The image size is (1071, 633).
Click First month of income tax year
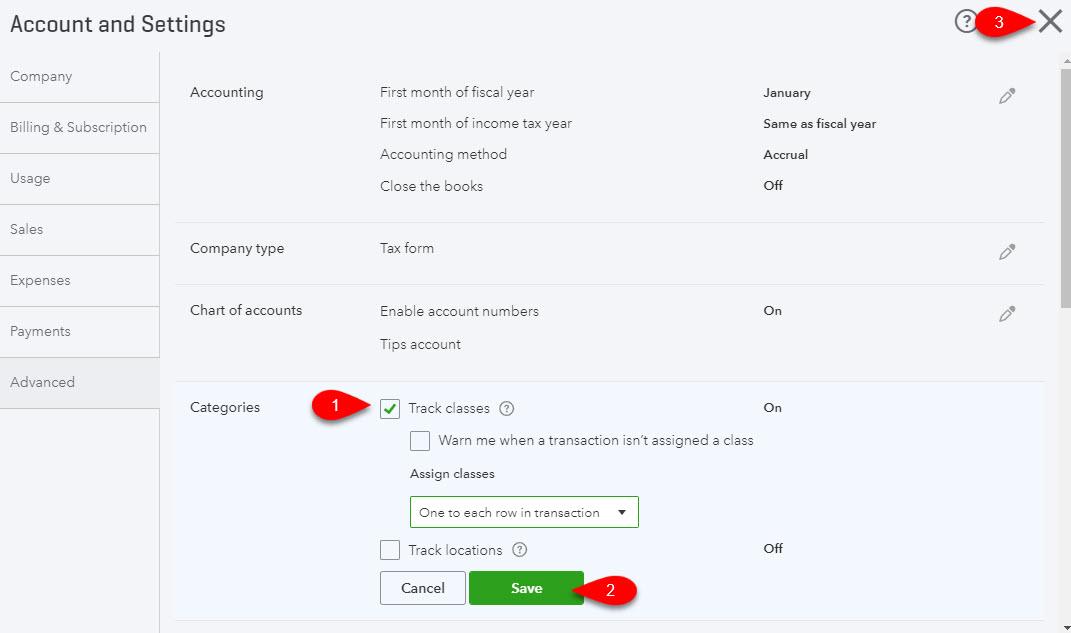point(475,123)
